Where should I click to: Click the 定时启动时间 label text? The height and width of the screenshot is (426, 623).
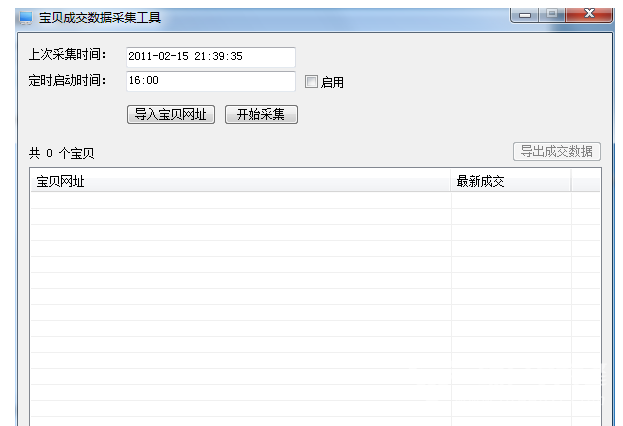[68, 80]
